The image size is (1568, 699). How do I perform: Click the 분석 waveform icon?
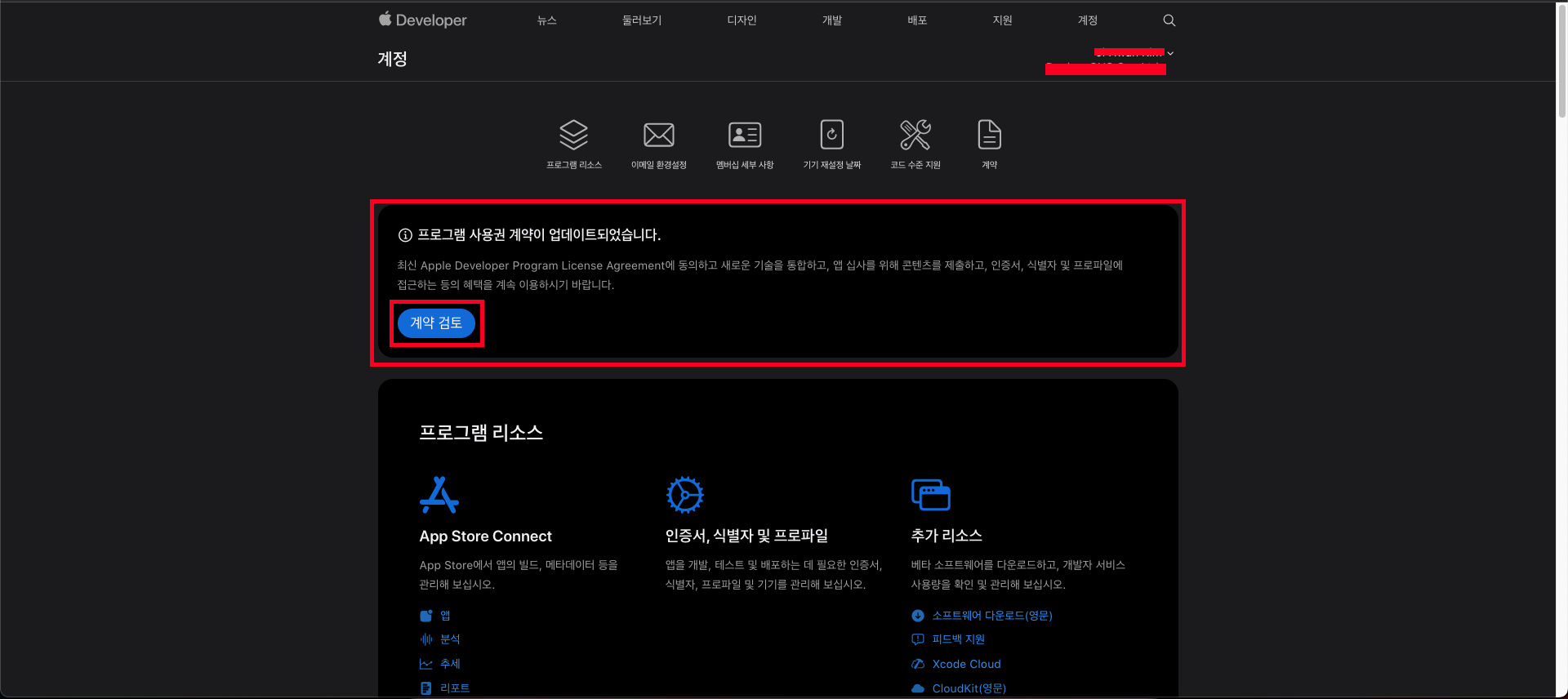425,639
